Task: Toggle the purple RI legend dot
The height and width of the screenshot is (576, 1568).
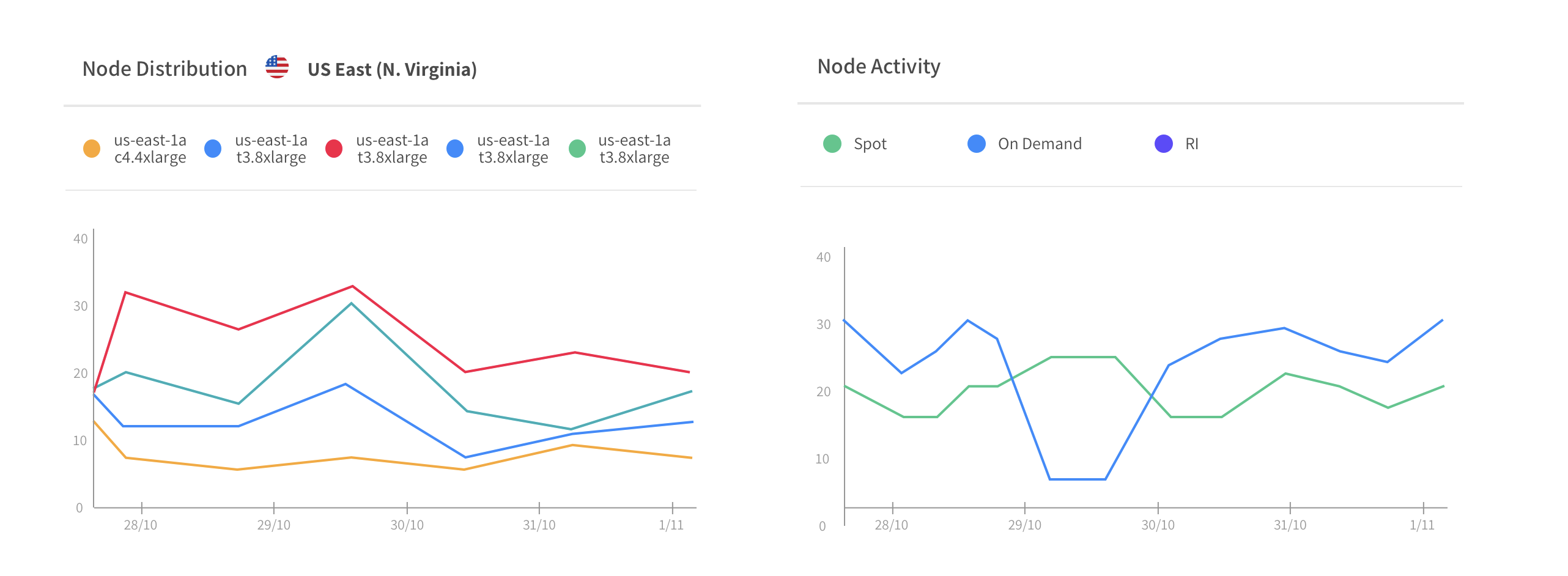Action: point(1163,144)
